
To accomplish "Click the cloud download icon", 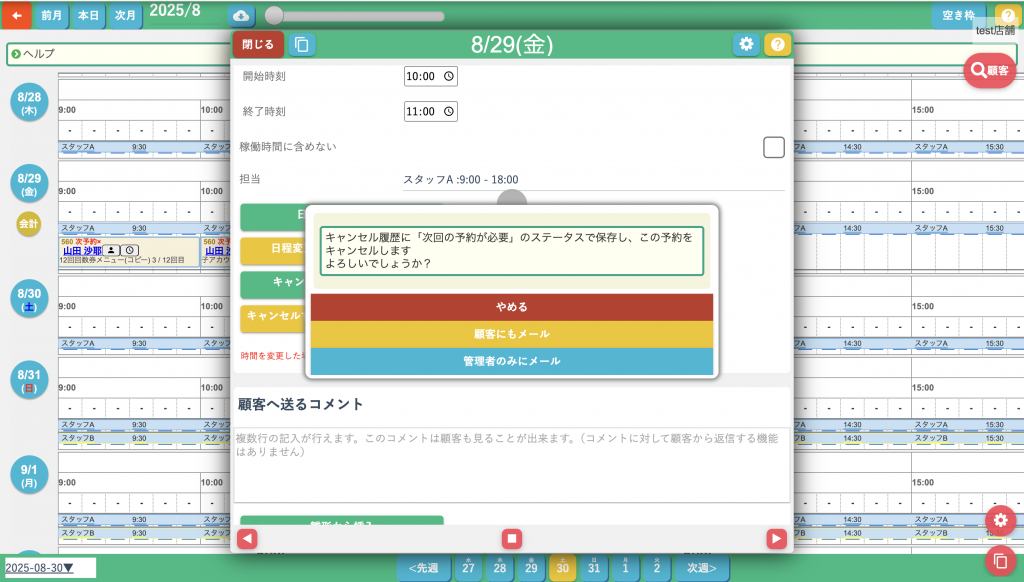I will (x=241, y=16).
